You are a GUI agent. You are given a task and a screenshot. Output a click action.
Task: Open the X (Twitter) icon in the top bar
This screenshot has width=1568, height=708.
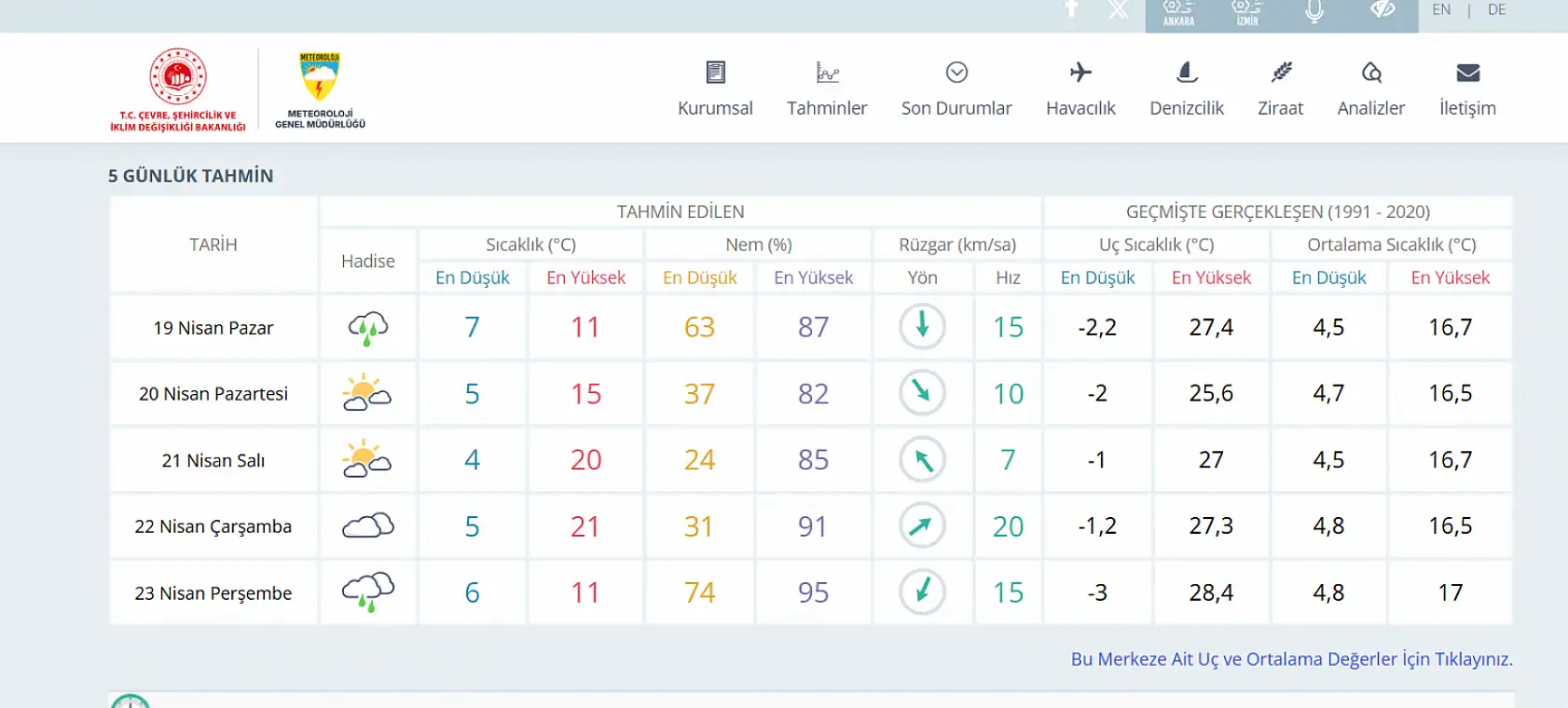pyautogui.click(x=1118, y=8)
